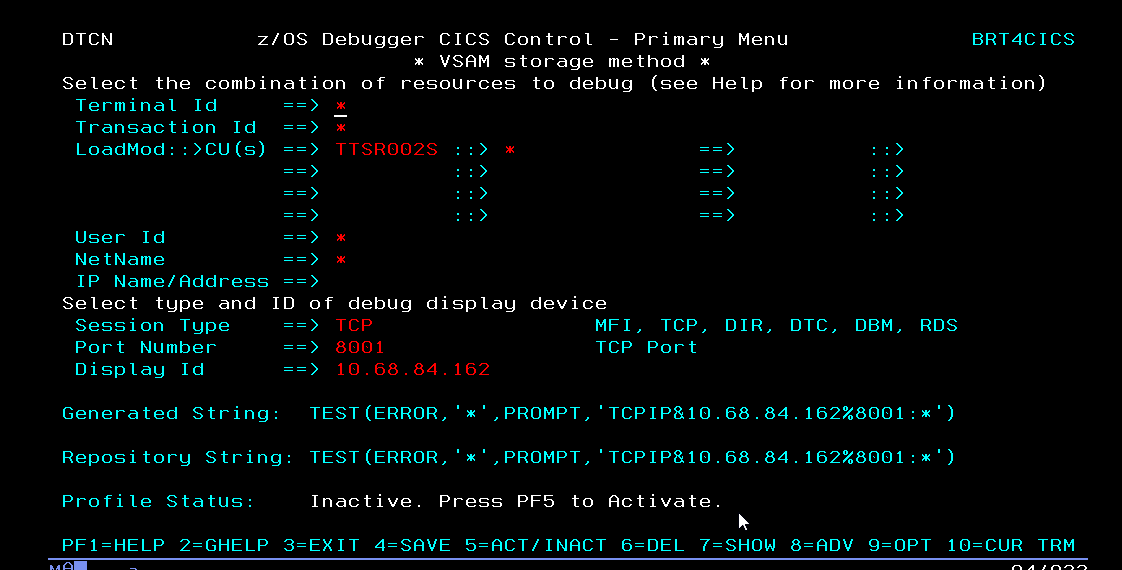Select the TTSR002S load module field
This screenshot has width=1122, height=570.
[386, 149]
